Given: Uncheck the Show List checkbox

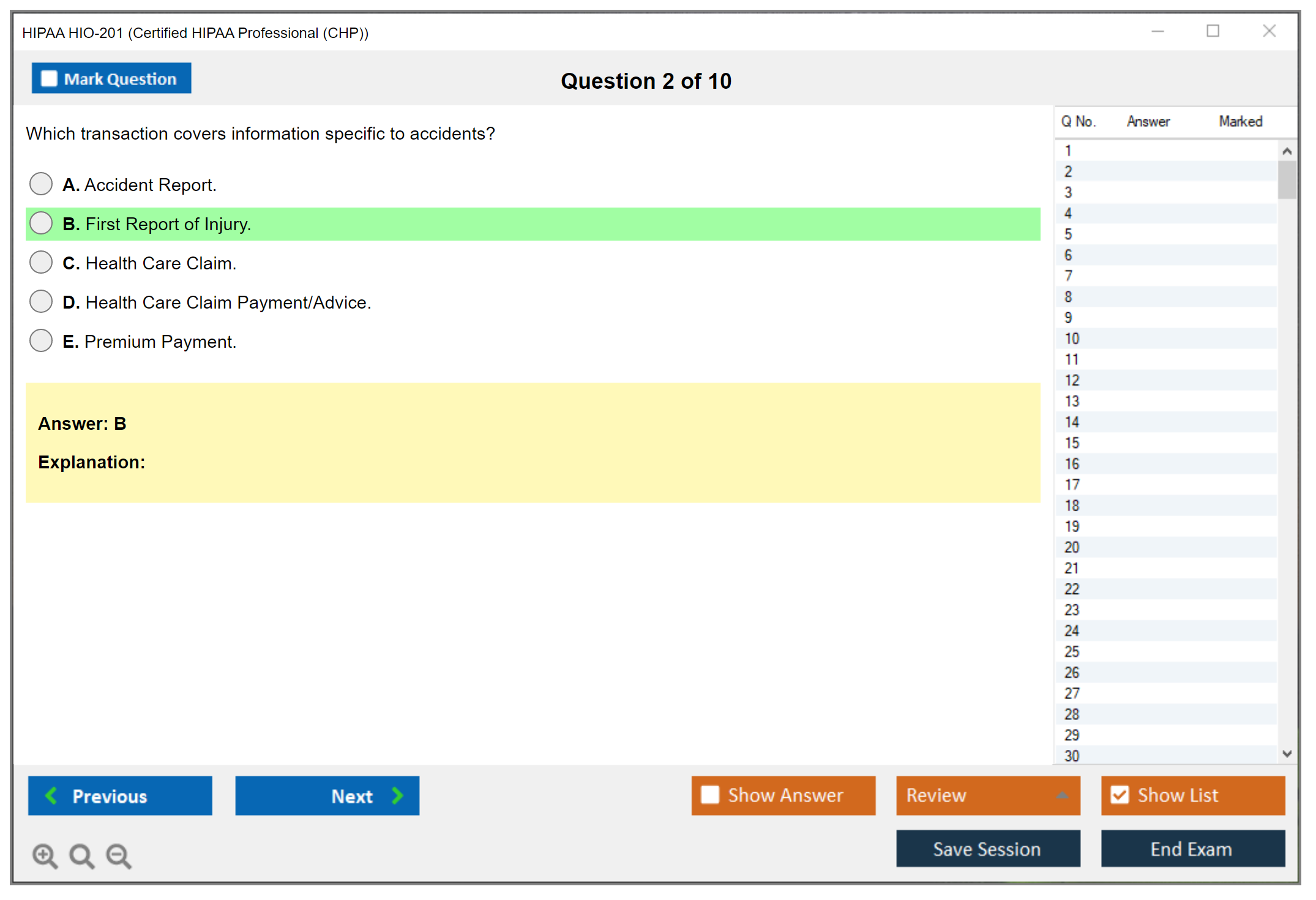Looking at the screenshot, I should (1120, 795).
